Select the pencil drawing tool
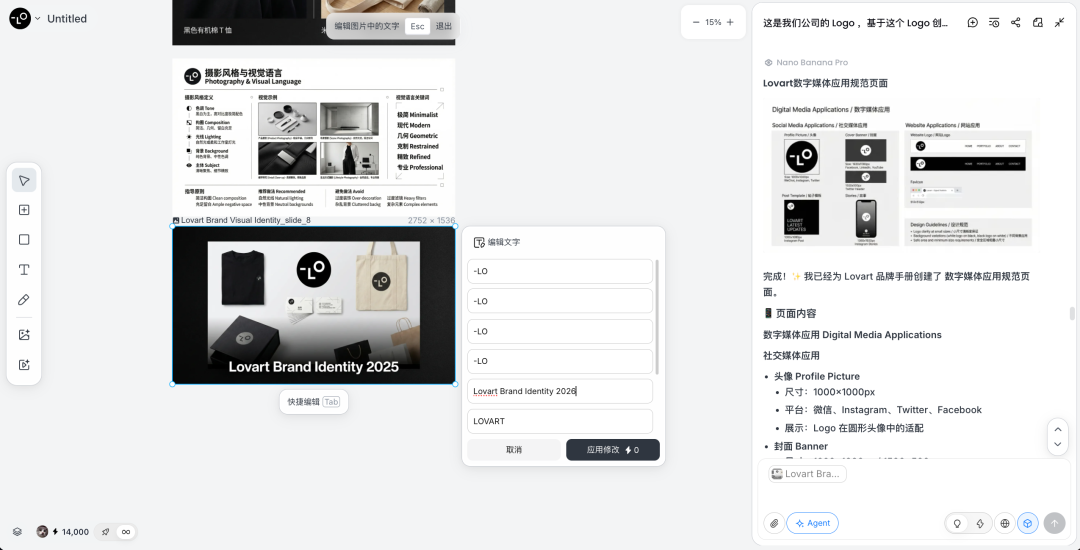The image size is (1080, 550). tap(24, 300)
